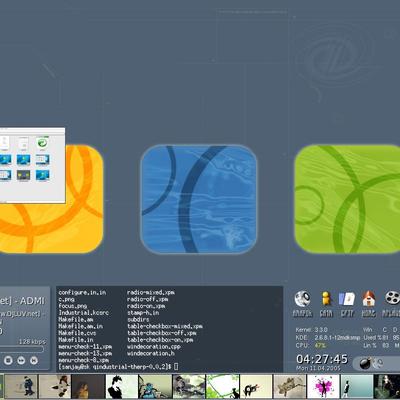Screen dimensions: 400x400
Task: Click focus.png in the terminal listing
Action: pyautogui.click(x=73, y=306)
